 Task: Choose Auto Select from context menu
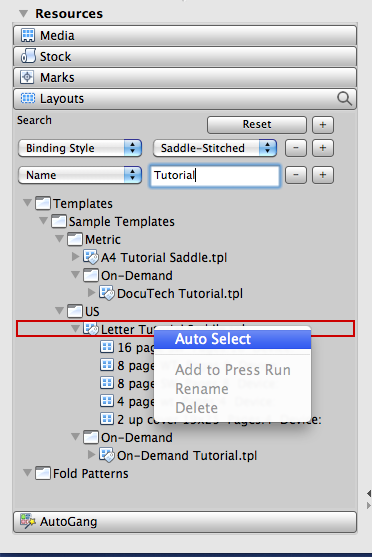tap(233, 339)
